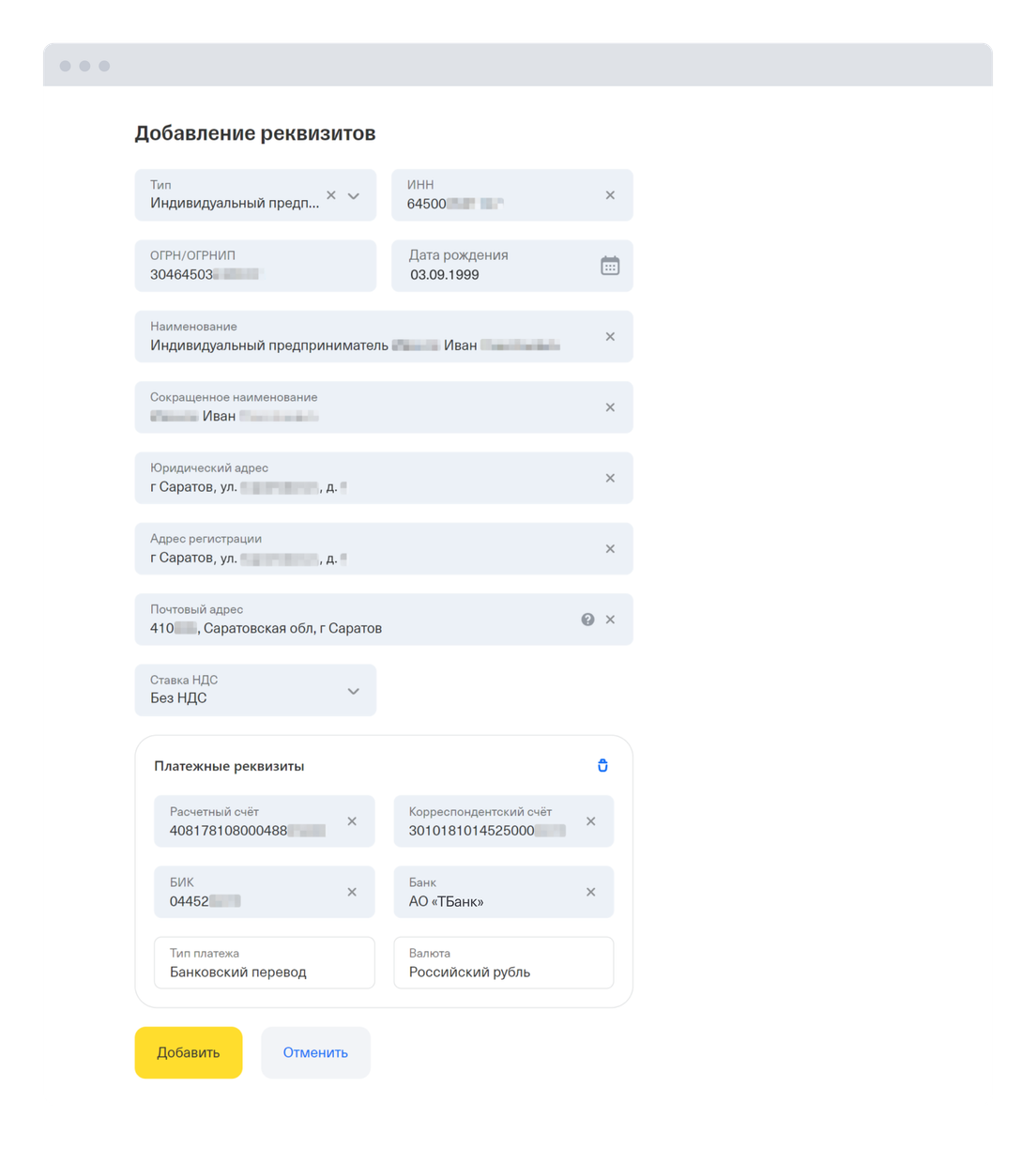Screen dimensions: 1036x1149
Task: Expand the Ставка НДС dropdown
Action: pyautogui.click(x=255, y=690)
